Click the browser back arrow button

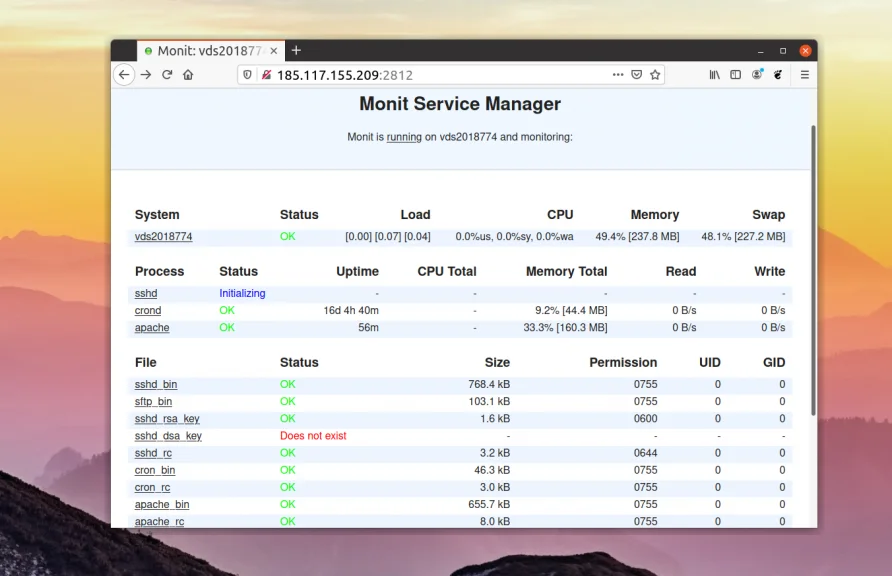tap(124, 75)
